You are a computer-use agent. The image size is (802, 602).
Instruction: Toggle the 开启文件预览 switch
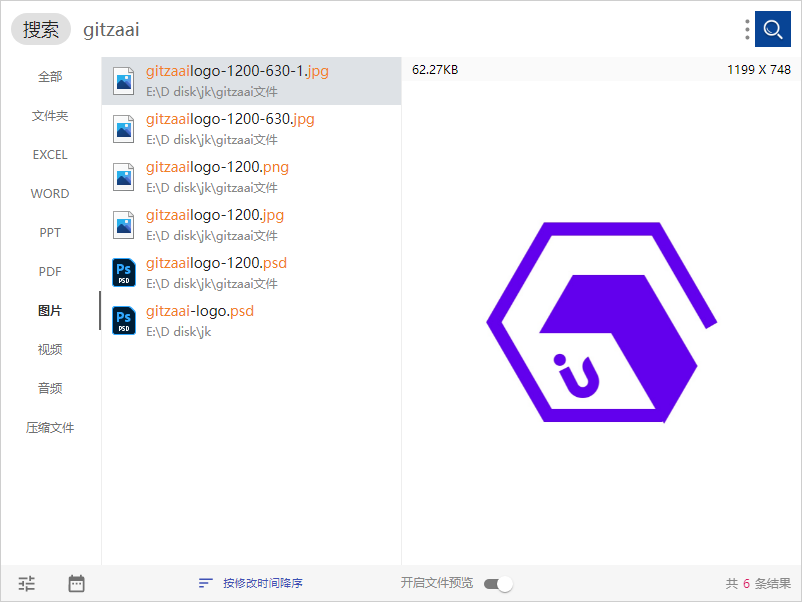[x=498, y=584]
